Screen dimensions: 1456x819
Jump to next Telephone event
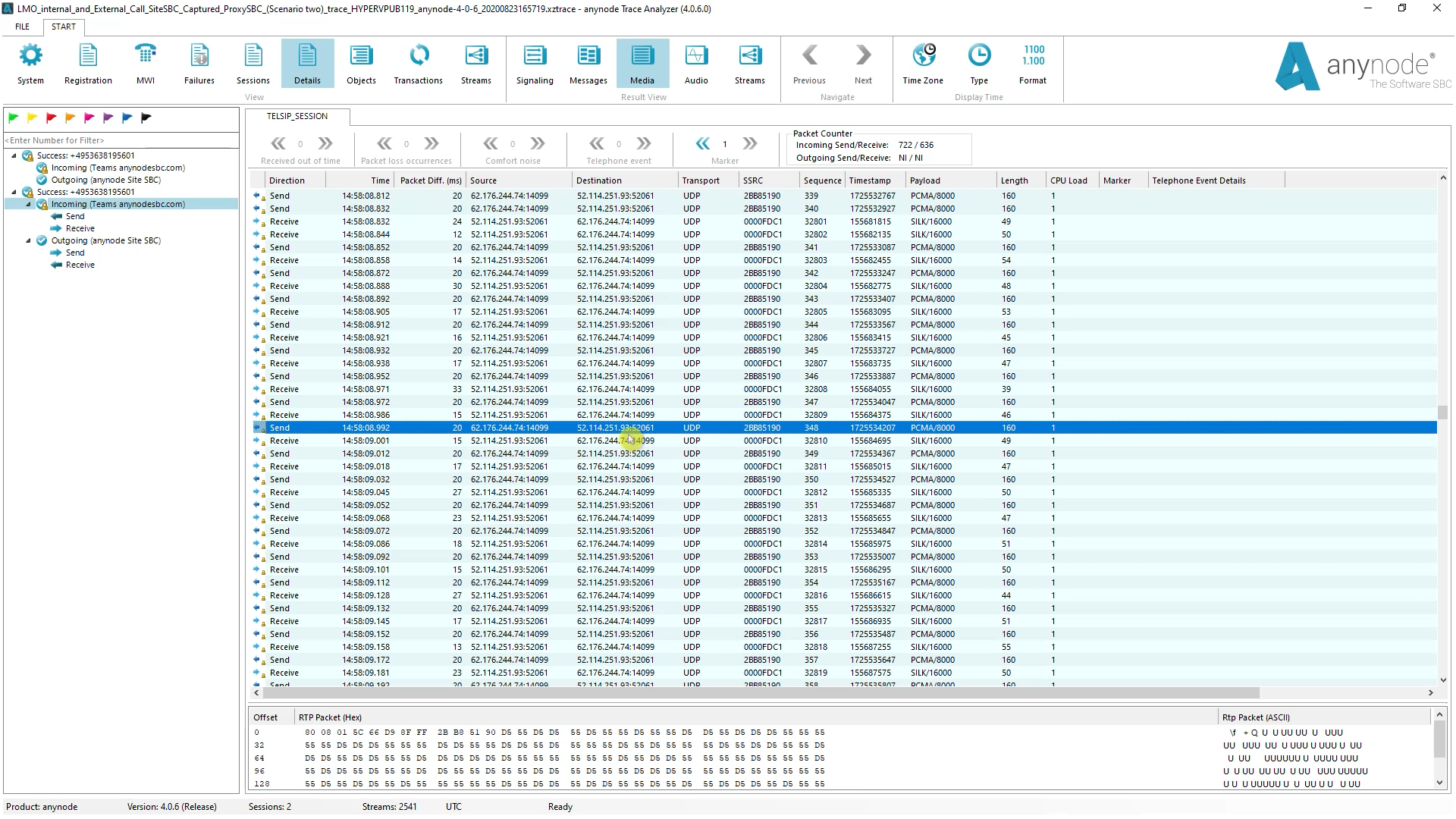[644, 143]
